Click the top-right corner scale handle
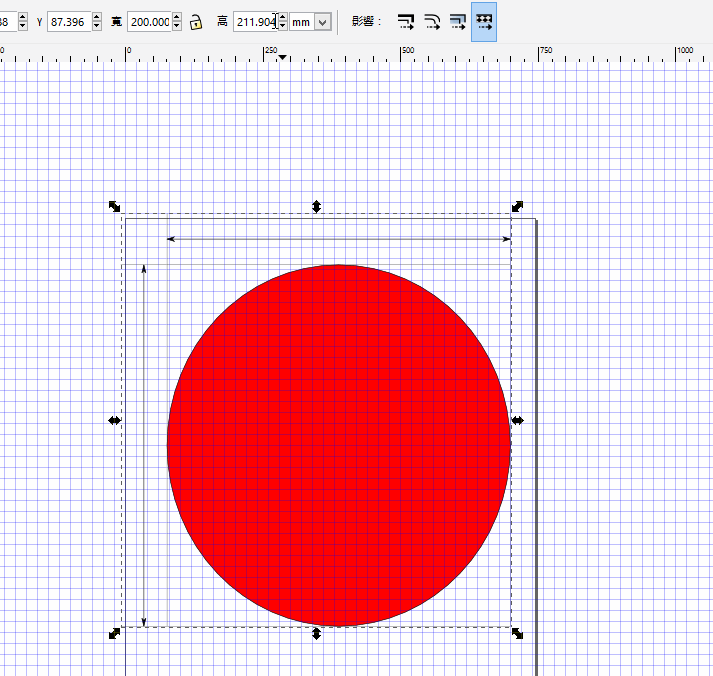 coord(517,206)
